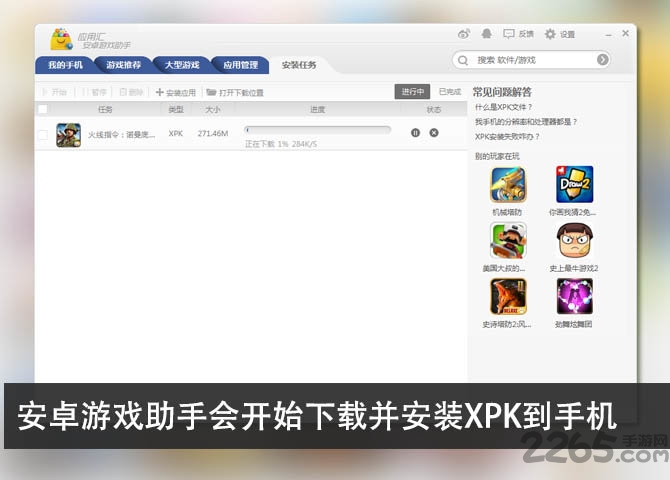670x480 pixels.
Task: Click the 机械塔防 label
Action: coord(507,212)
